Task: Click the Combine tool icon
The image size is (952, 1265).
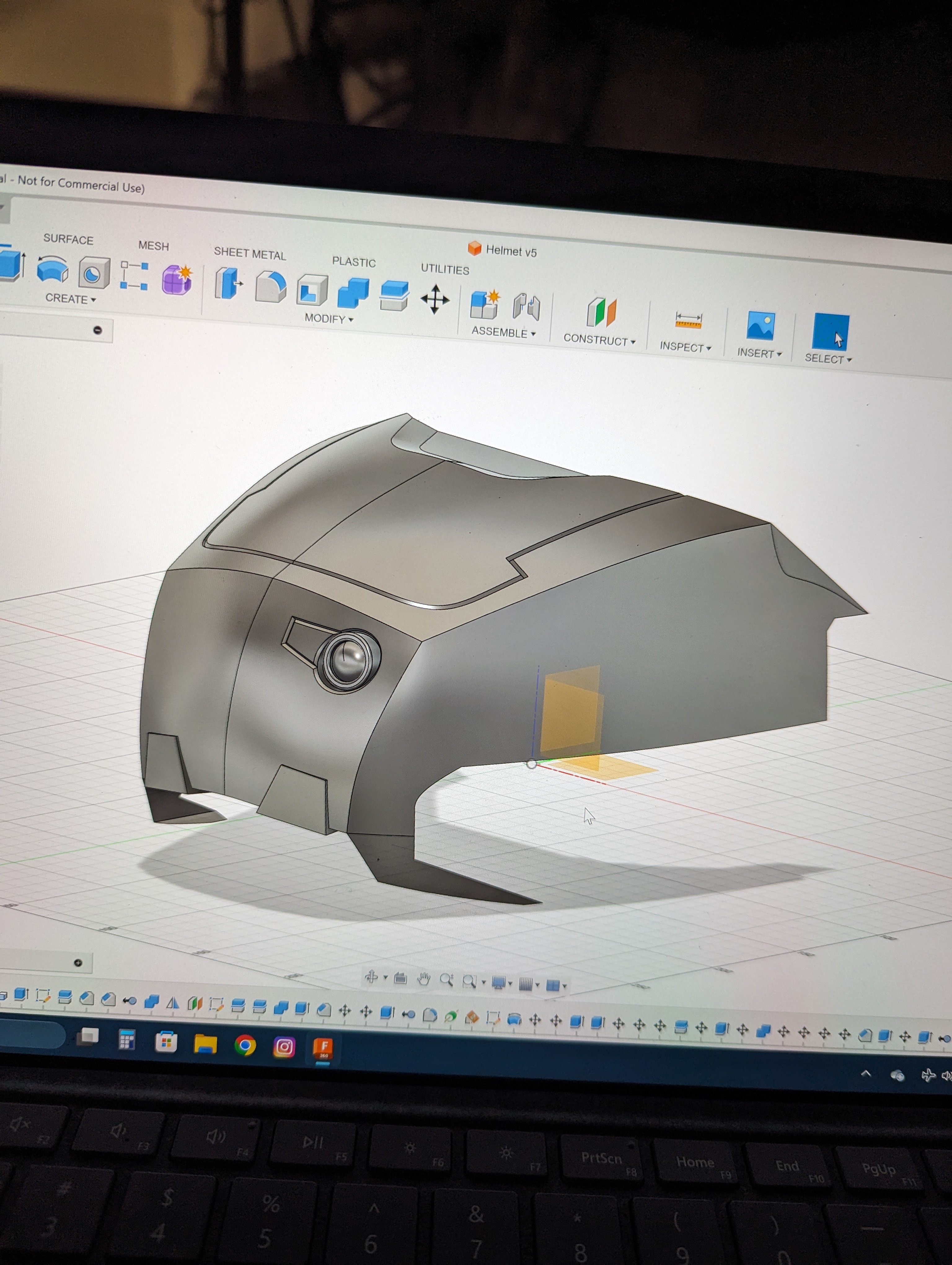Action: click(353, 293)
